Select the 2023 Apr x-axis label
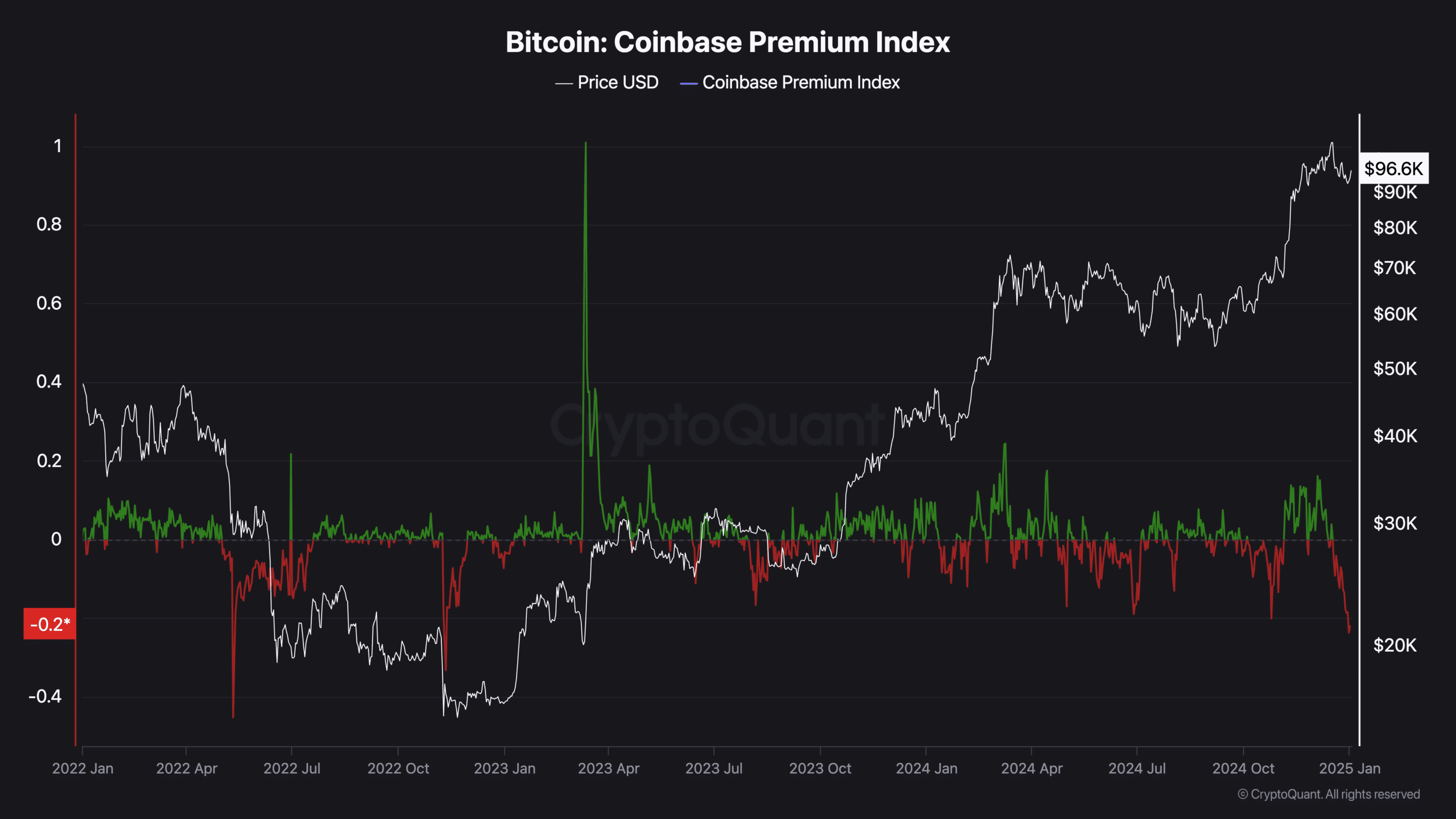The height and width of the screenshot is (819, 1456). (x=608, y=768)
